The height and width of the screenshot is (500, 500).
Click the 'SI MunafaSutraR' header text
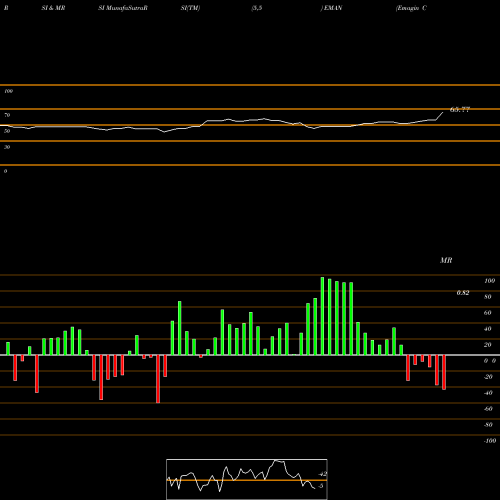click(123, 8)
